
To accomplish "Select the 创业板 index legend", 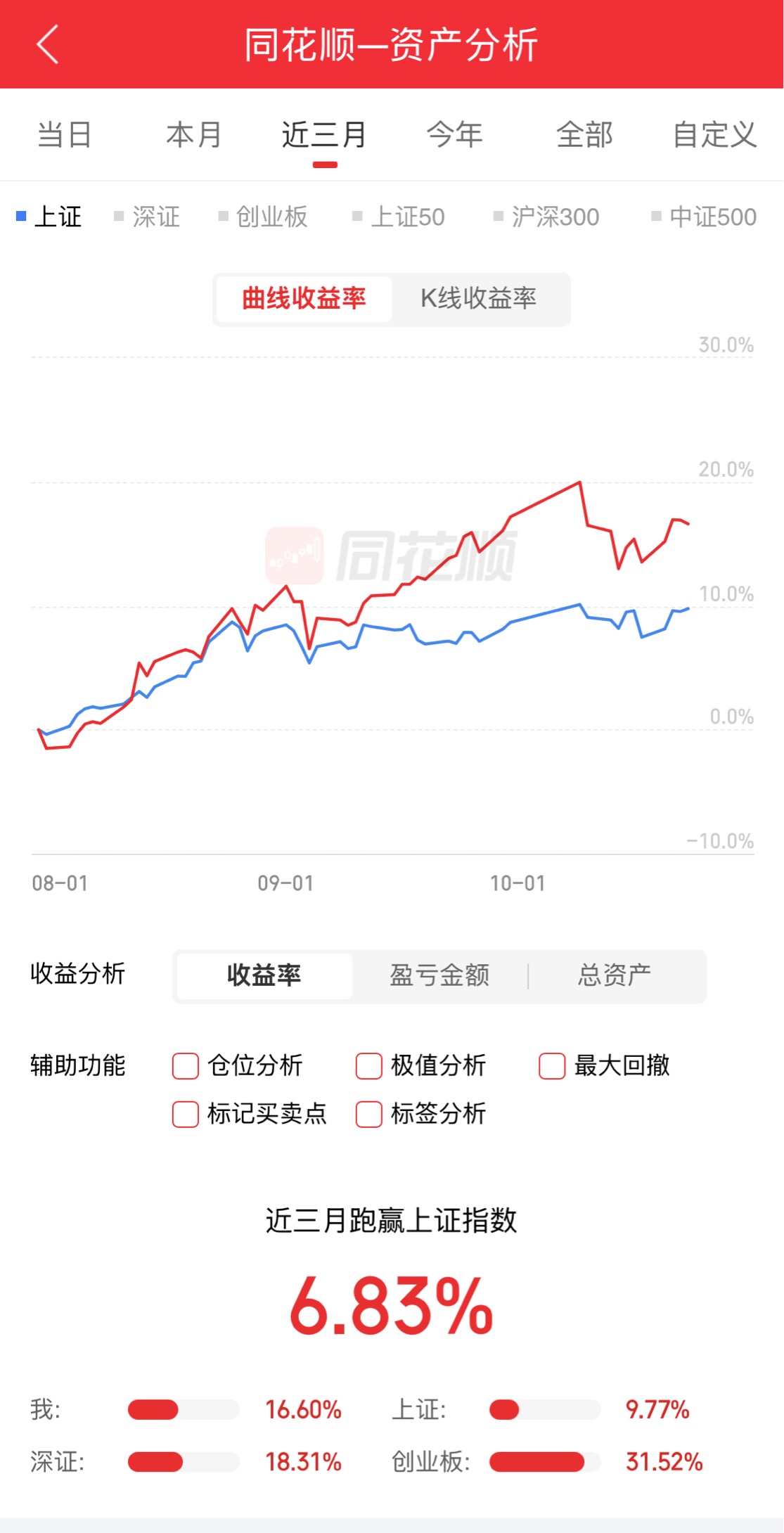I will (264, 217).
